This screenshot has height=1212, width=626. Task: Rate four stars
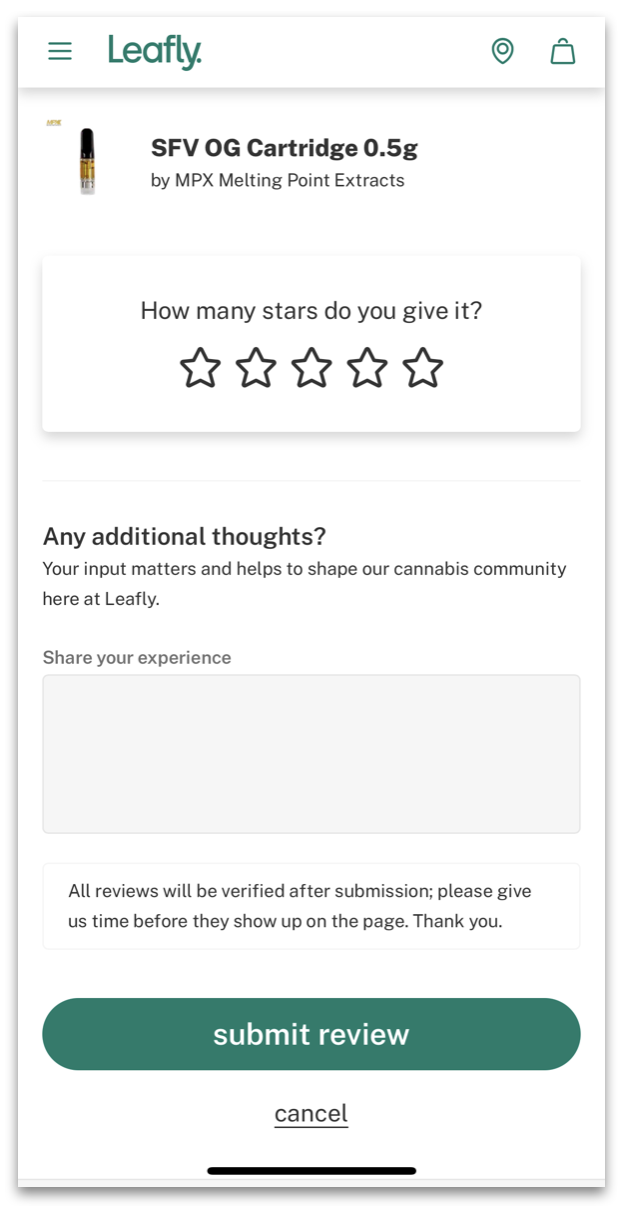point(367,367)
